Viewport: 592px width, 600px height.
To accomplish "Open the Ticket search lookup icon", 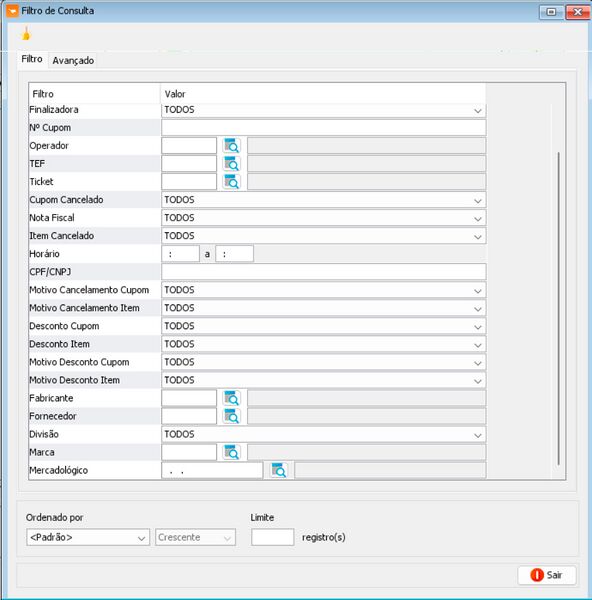I will pos(232,181).
